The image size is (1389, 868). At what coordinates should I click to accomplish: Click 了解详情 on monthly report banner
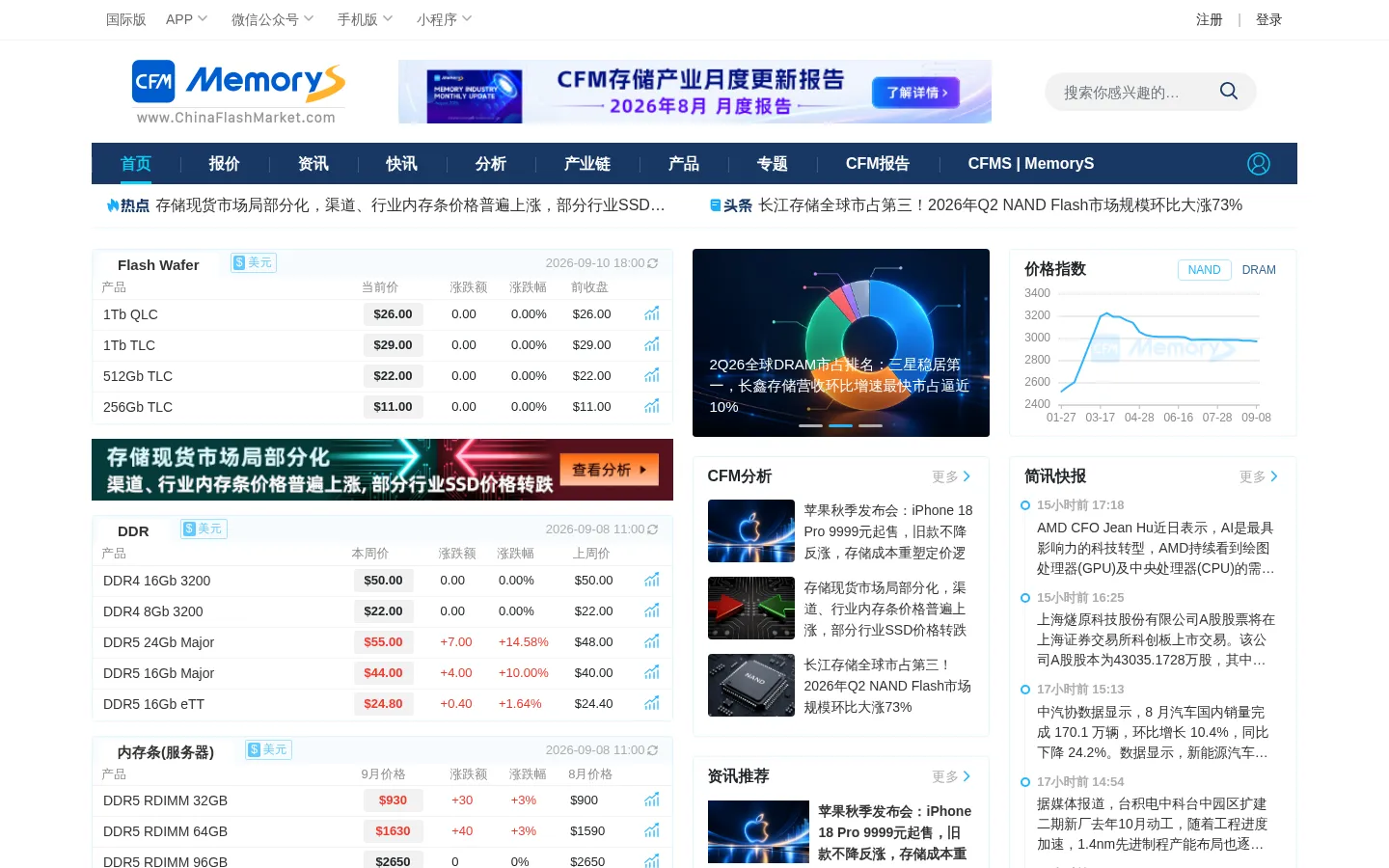(x=917, y=93)
